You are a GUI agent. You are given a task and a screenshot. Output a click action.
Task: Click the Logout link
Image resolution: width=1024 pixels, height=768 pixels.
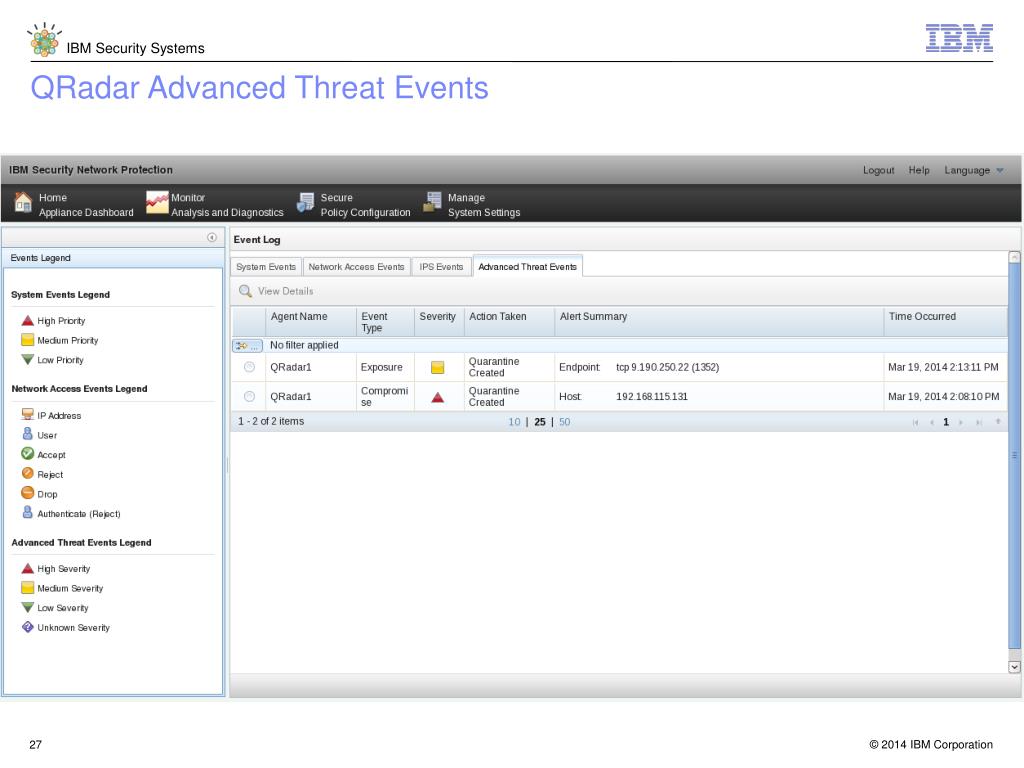878,170
